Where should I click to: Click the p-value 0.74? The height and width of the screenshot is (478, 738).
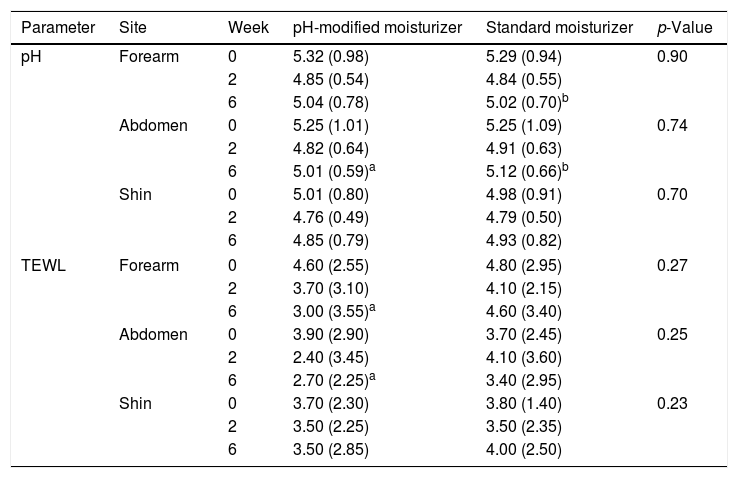tap(673, 126)
